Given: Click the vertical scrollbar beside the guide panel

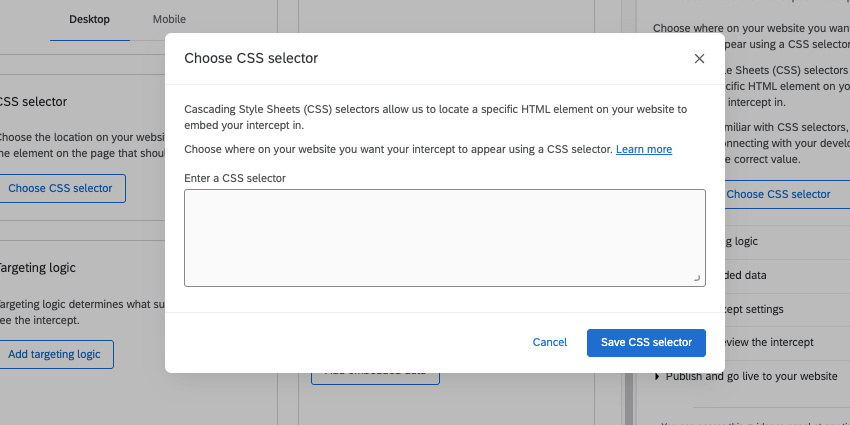Looking at the screenshot, I should 630,398.
